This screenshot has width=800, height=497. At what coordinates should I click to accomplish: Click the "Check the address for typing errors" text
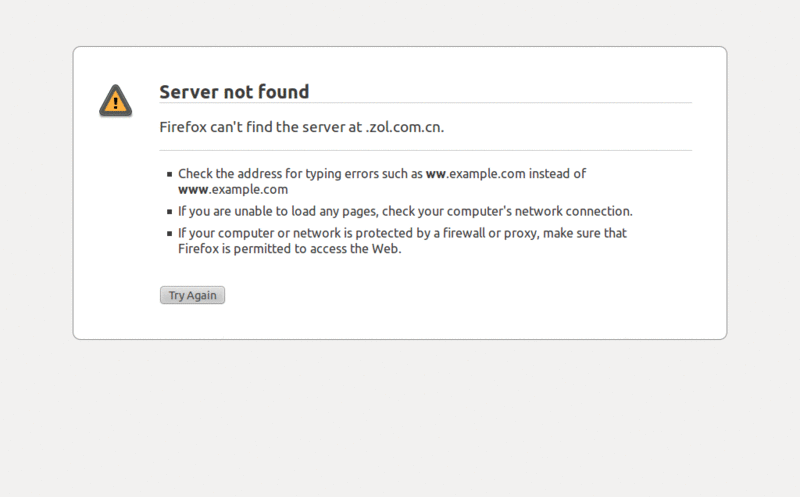(300, 174)
